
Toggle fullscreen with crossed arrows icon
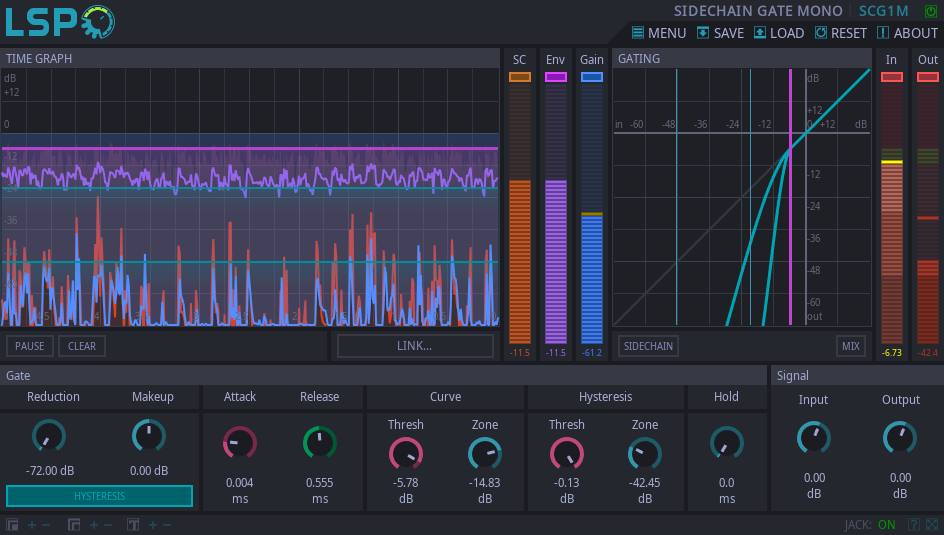932,525
